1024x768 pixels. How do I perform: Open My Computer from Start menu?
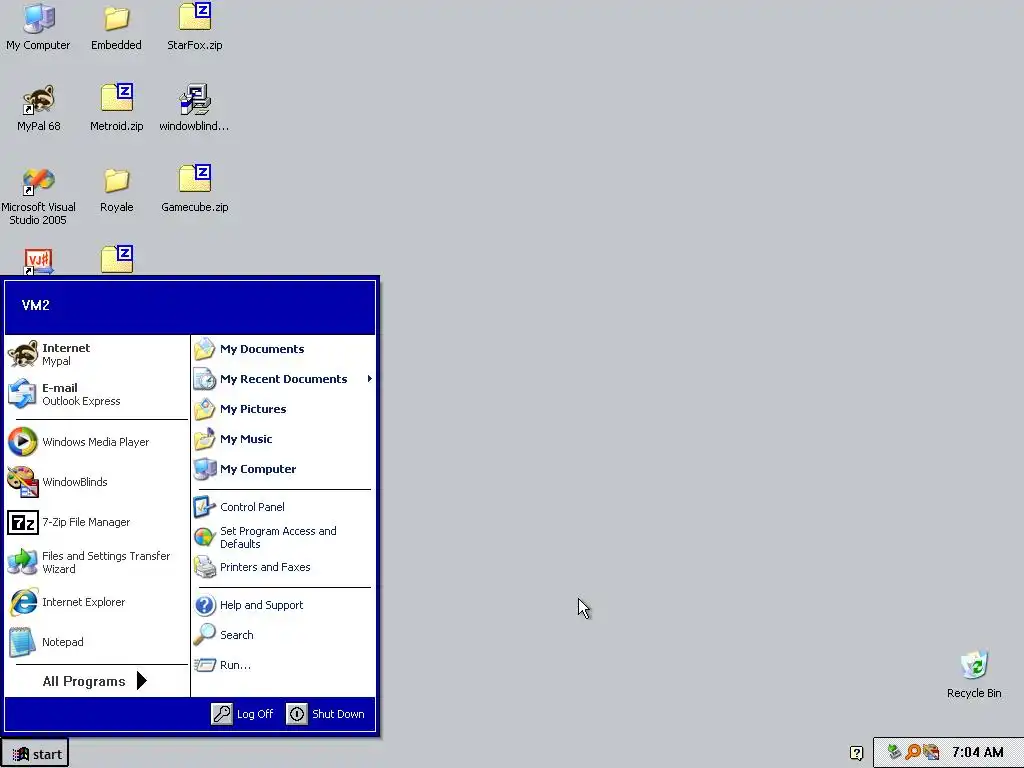pyautogui.click(x=283, y=469)
